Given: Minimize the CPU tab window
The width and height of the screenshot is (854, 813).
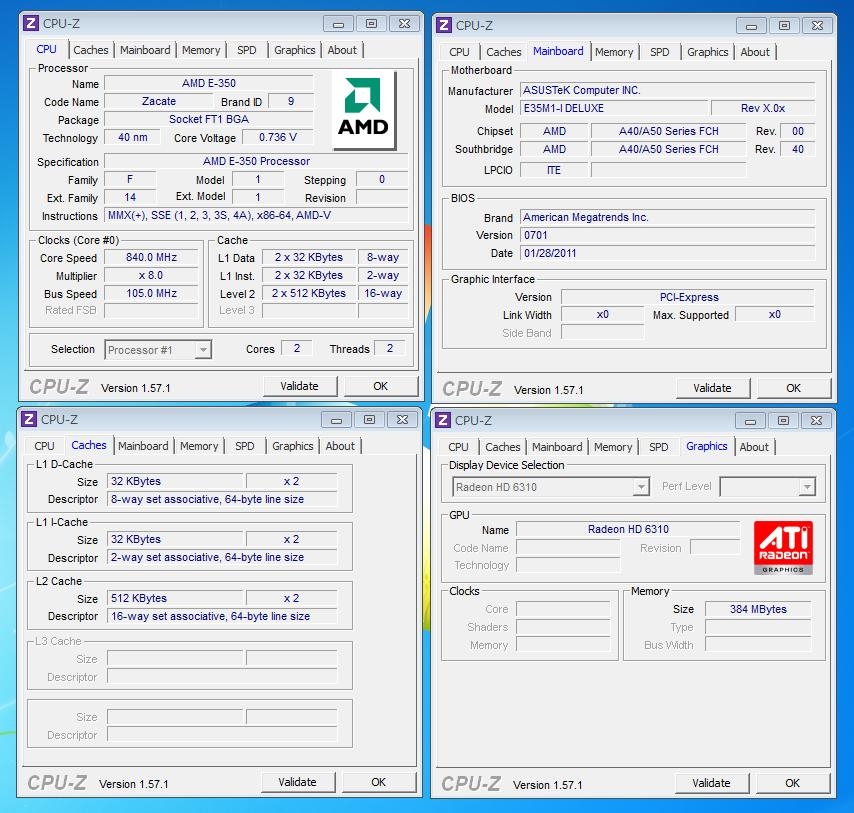Looking at the screenshot, I should pyautogui.click(x=338, y=24).
